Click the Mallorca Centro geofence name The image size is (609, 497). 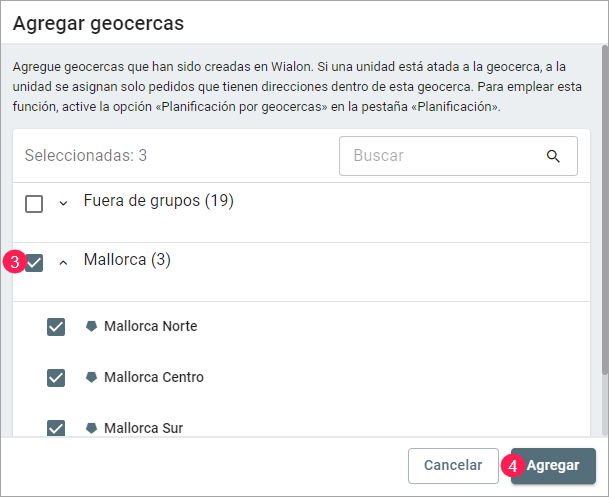[x=153, y=377]
